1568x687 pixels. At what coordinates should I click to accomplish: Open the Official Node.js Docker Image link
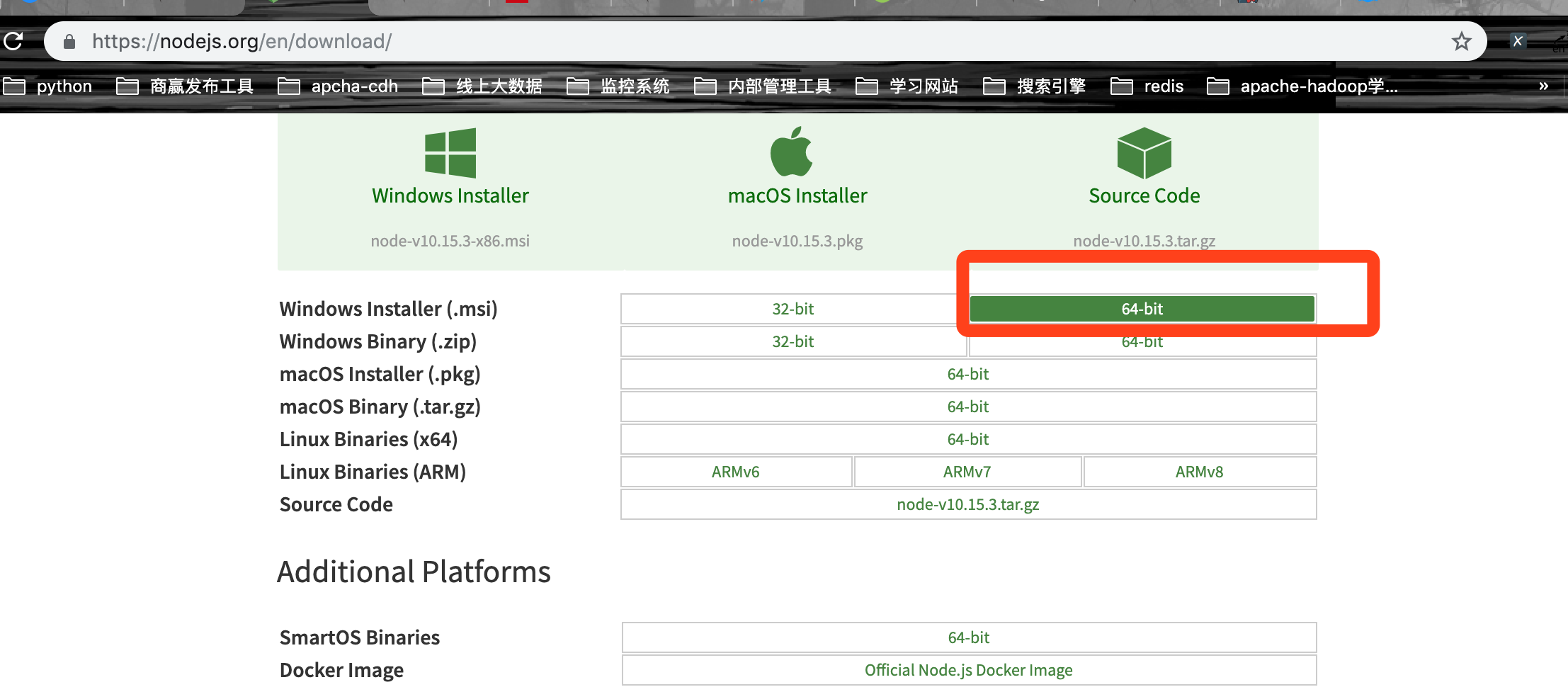point(969,670)
